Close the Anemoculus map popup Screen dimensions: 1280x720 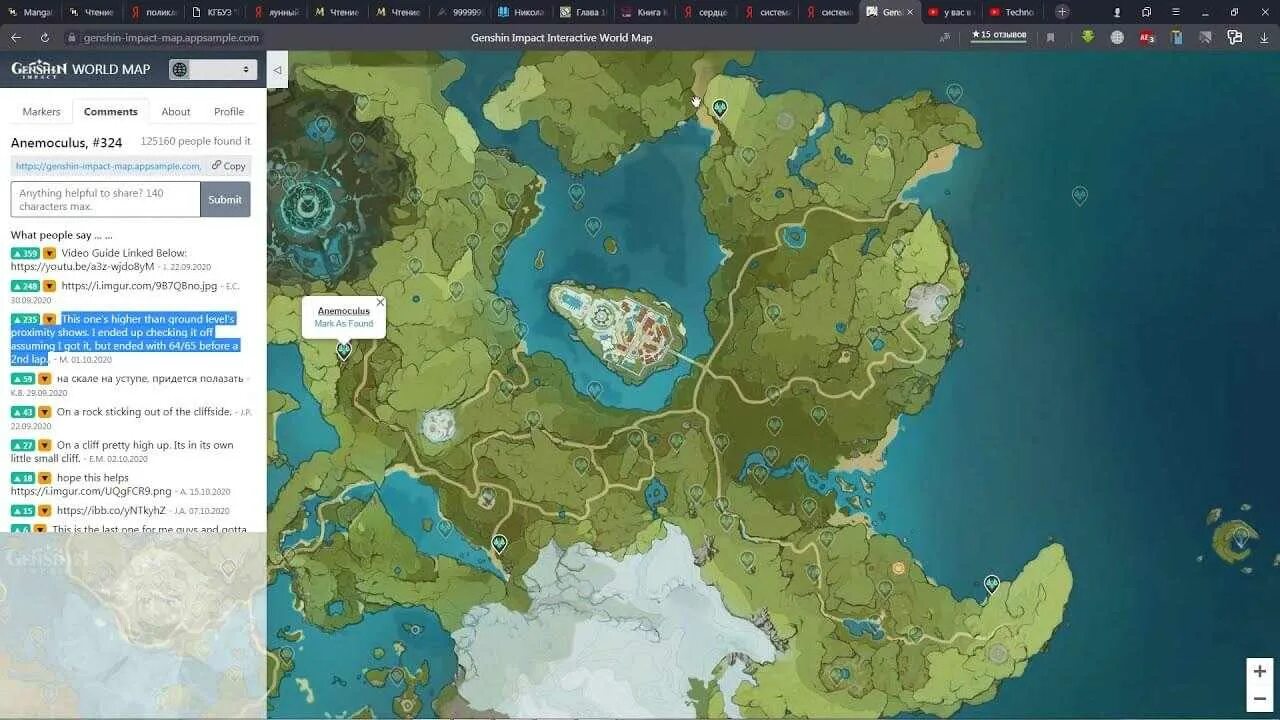[380, 302]
